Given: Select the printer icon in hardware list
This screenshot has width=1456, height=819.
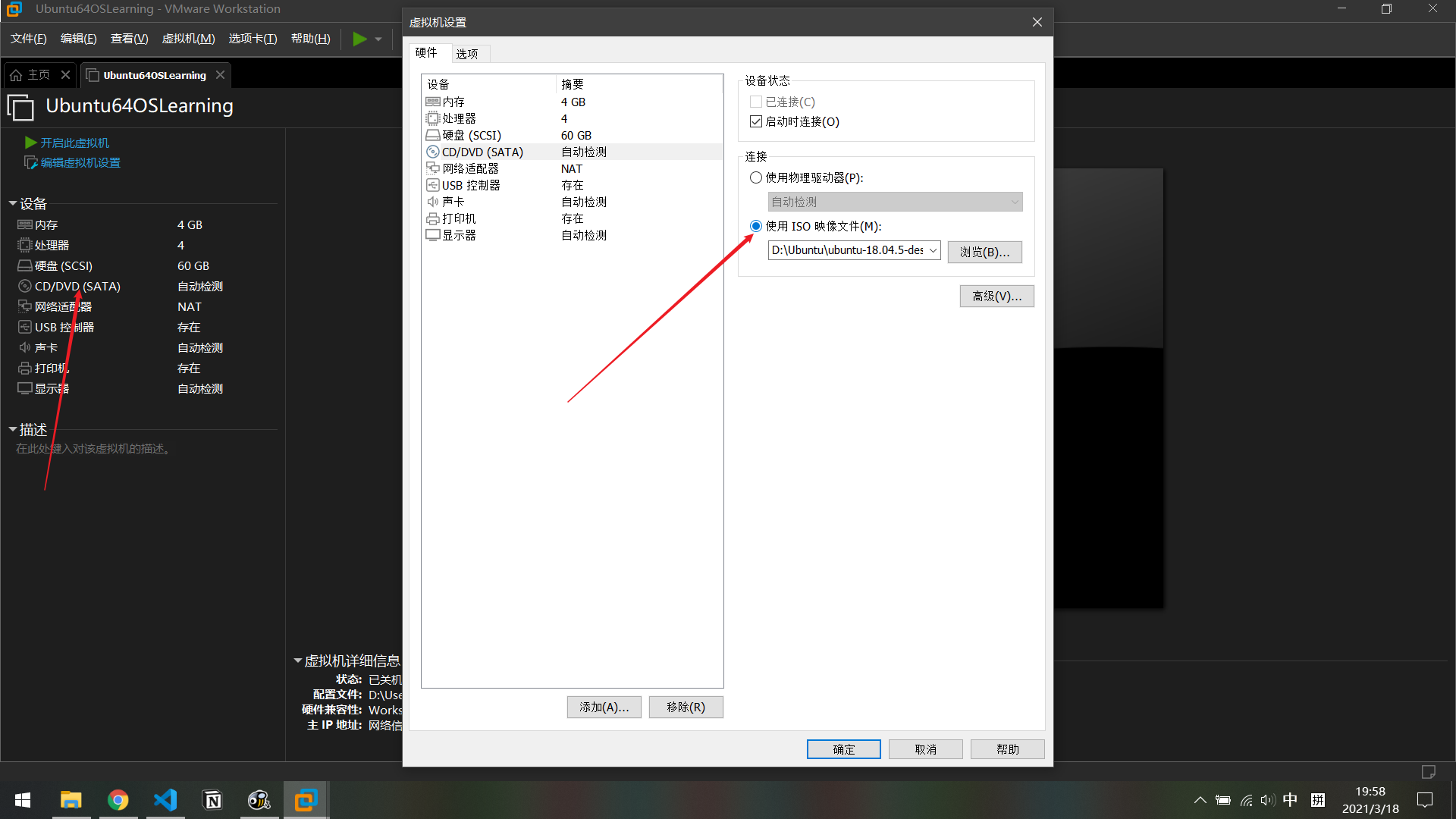Looking at the screenshot, I should pos(433,218).
